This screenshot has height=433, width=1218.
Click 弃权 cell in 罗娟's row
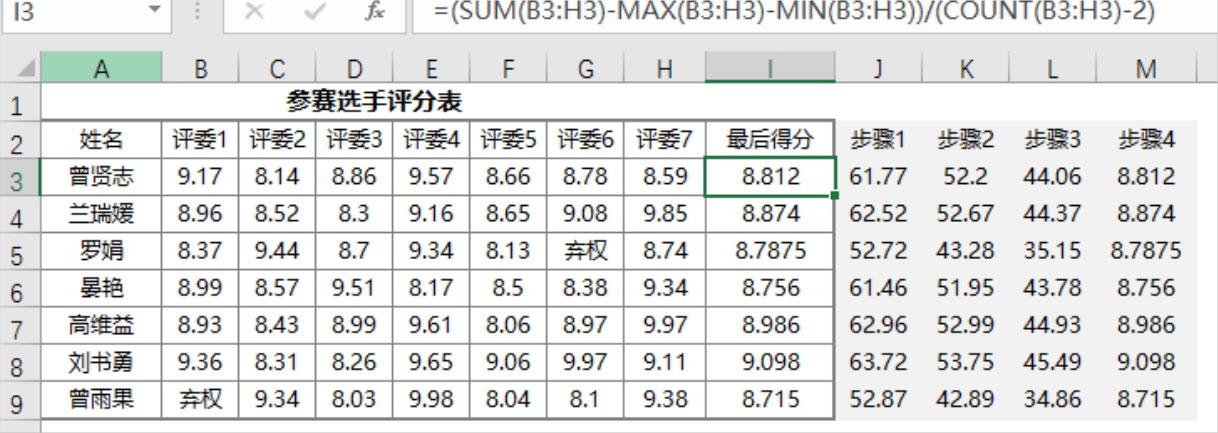click(585, 251)
